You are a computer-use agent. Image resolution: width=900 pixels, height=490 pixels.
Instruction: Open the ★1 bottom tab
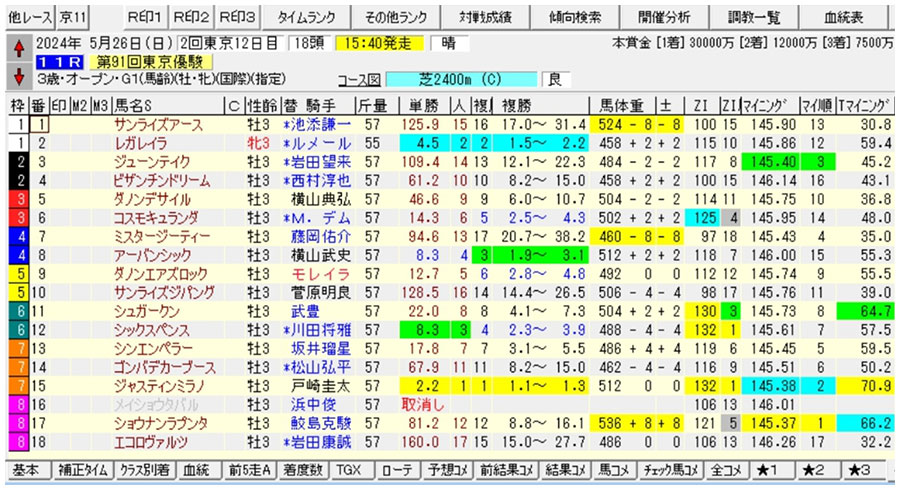click(771, 470)
